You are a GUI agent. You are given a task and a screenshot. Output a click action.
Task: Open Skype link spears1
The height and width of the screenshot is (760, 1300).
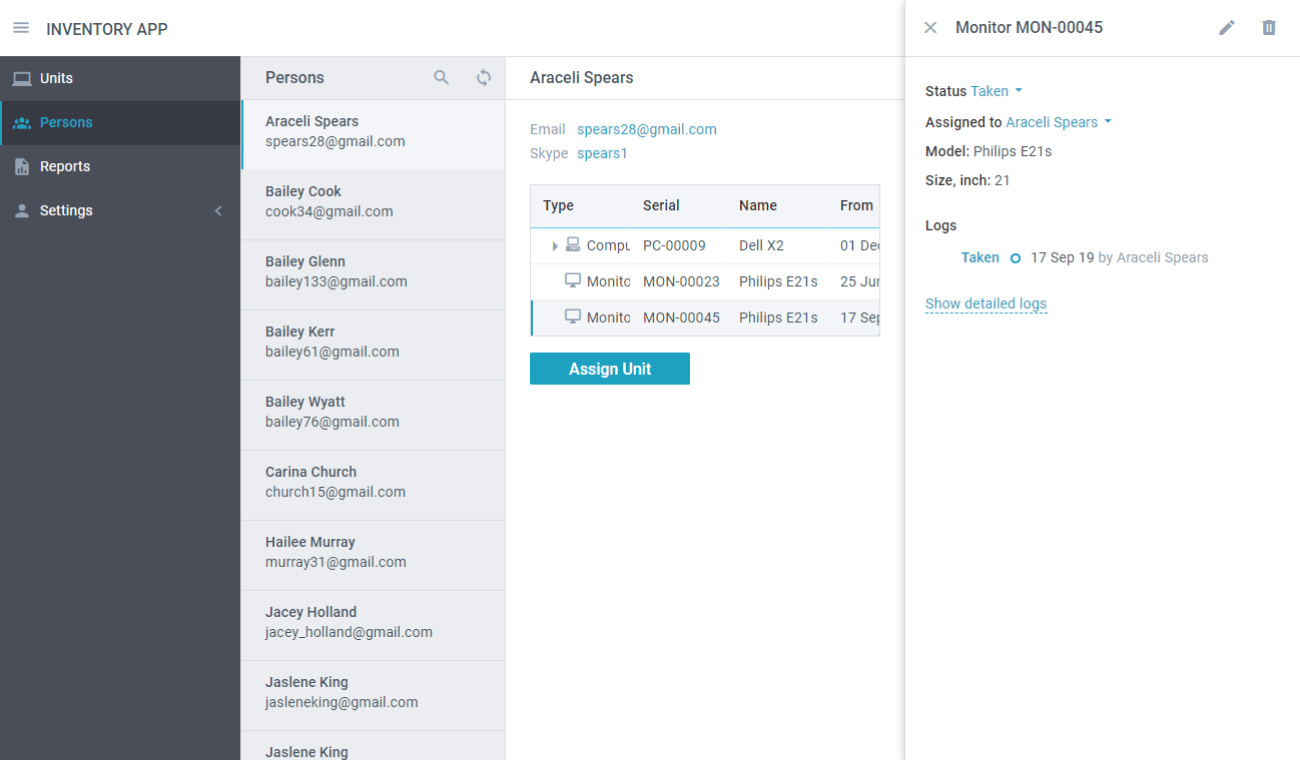pos(602,153)
